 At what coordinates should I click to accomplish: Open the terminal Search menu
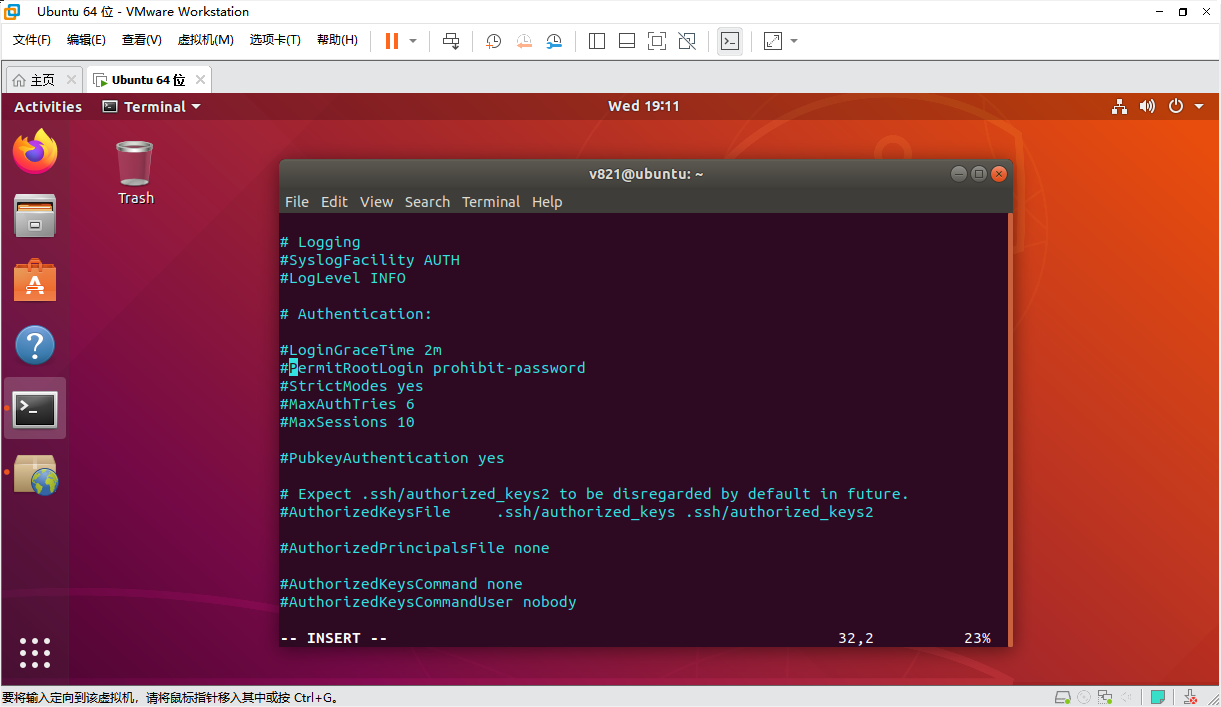427,202
